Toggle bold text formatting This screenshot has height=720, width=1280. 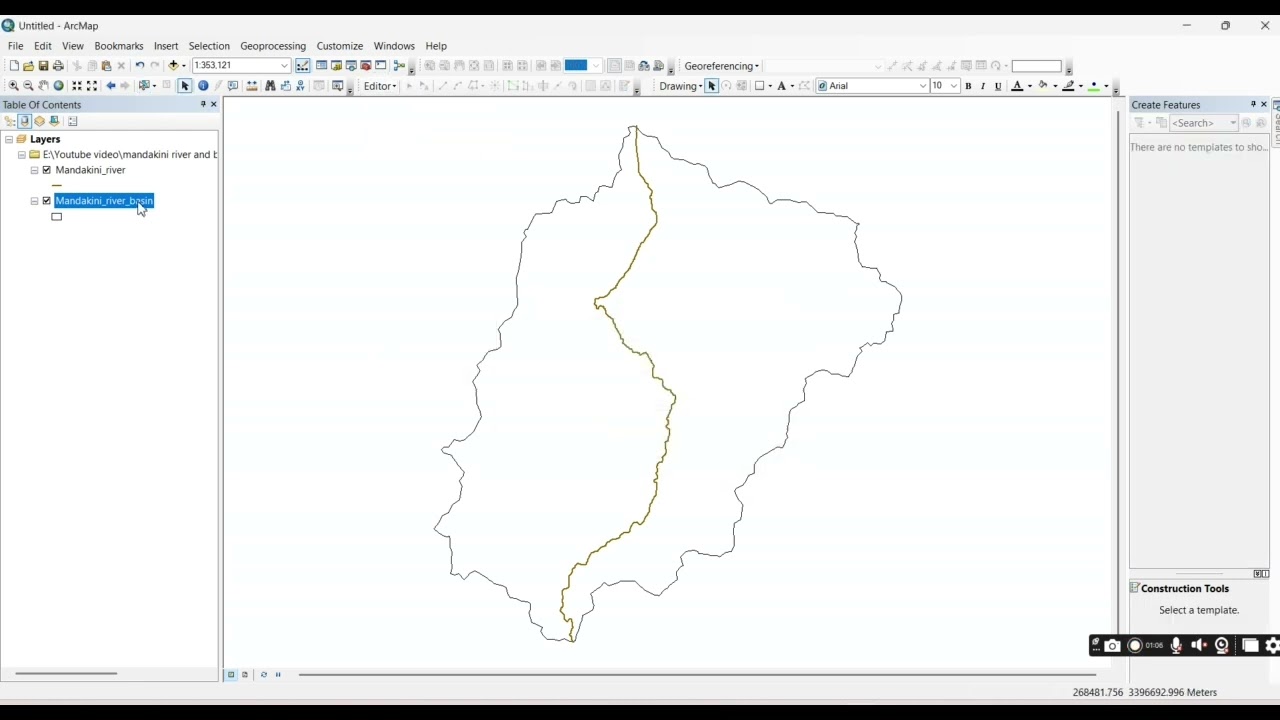point(968,86)
